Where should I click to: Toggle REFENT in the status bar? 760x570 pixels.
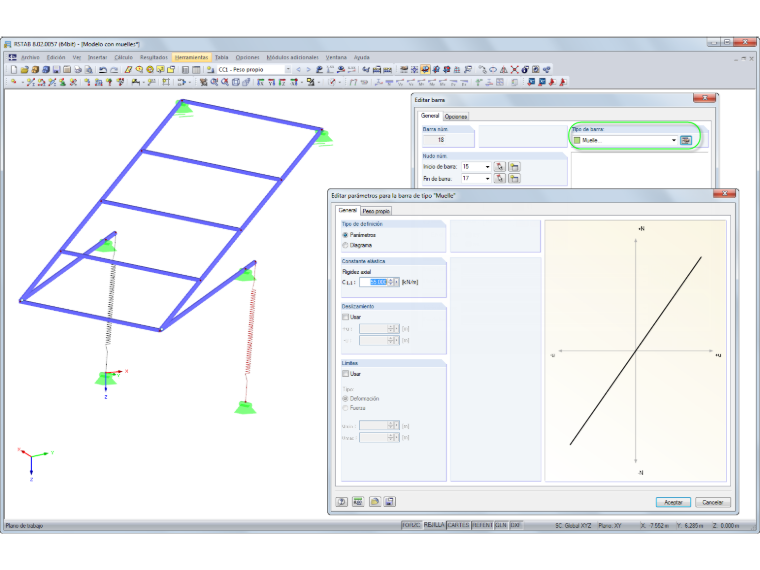click(482, 525)
